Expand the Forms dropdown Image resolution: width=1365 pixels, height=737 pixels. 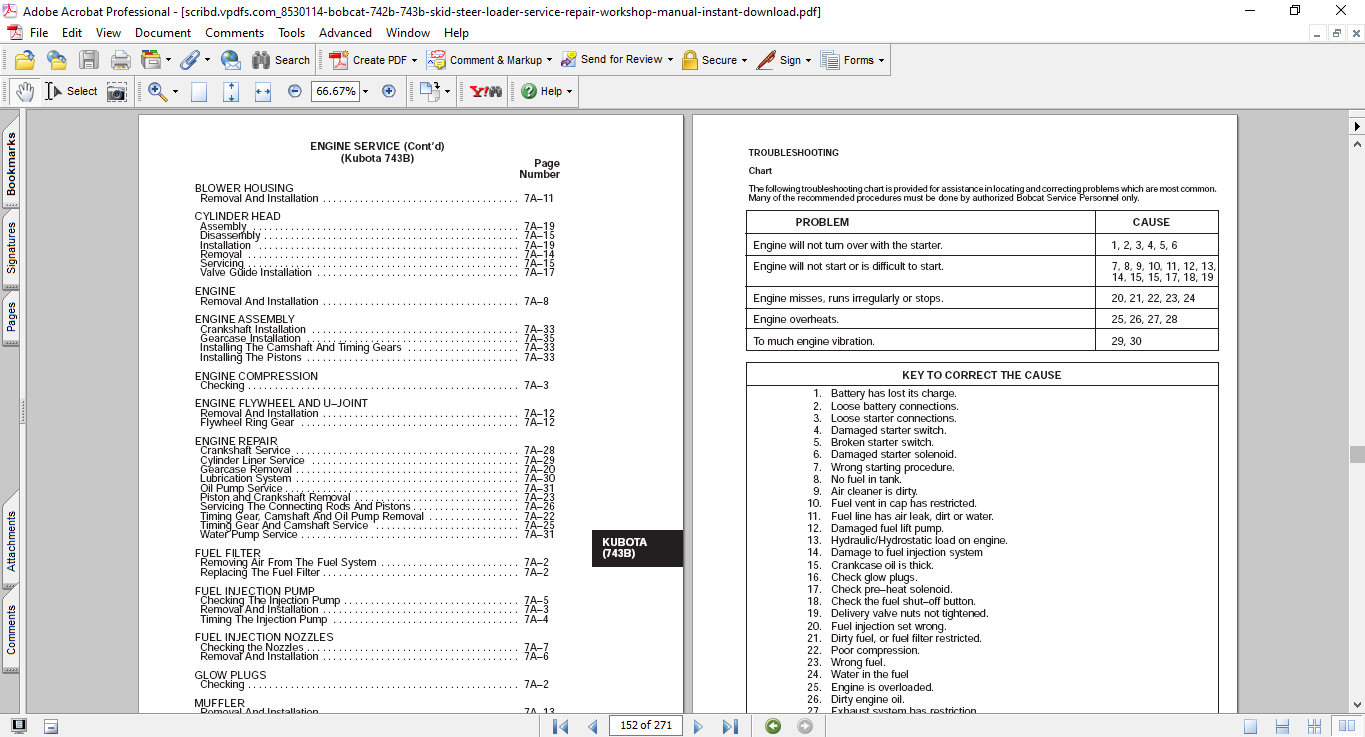881,60
